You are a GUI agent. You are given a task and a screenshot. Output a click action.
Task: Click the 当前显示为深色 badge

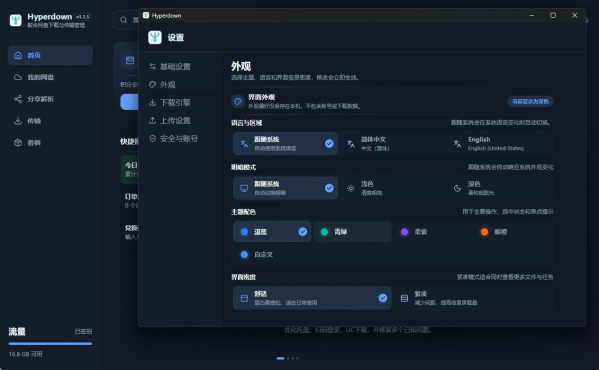coord(530,102)
